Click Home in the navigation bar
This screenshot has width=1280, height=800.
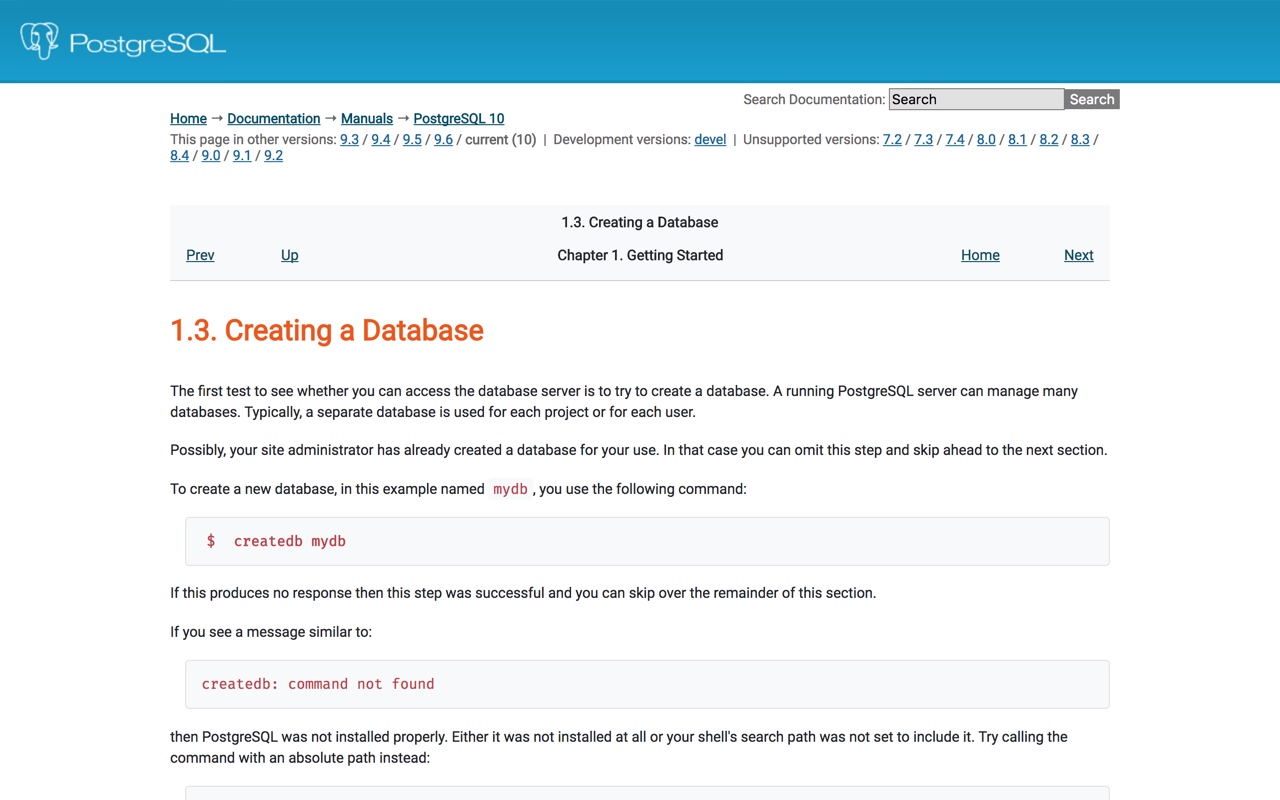pyautogui.click(x=980, y=255)
